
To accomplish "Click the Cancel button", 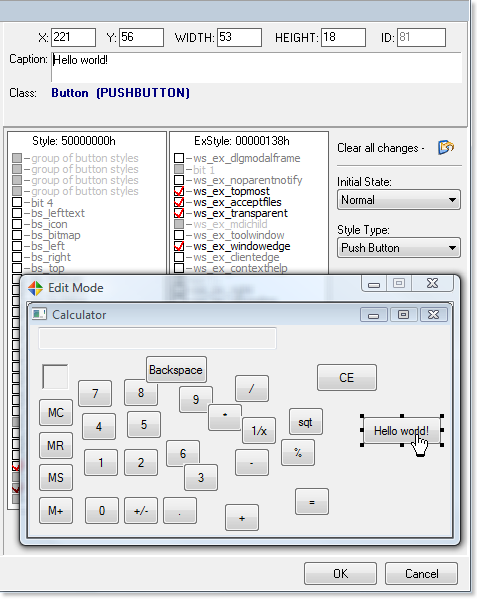I will pyautogui.click(x=422, y=574).
